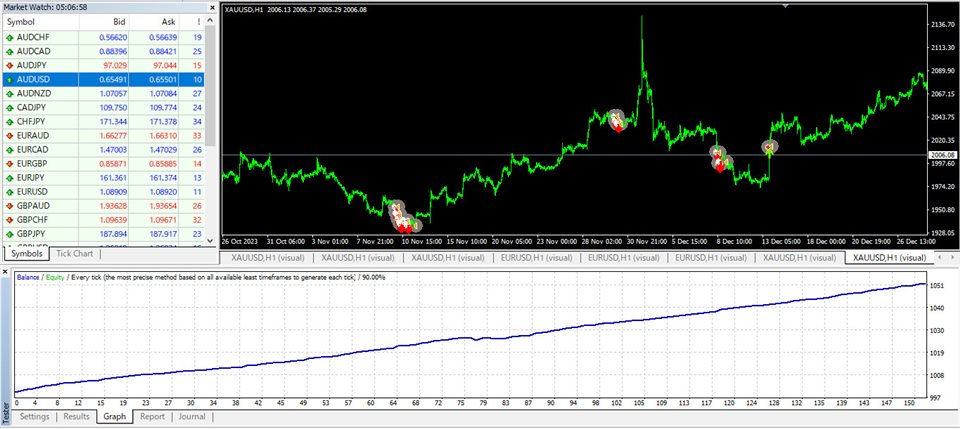The image size is (960, 429).
Task: Switch to the Tick Chart tab
Action: [x=75, y=253]
